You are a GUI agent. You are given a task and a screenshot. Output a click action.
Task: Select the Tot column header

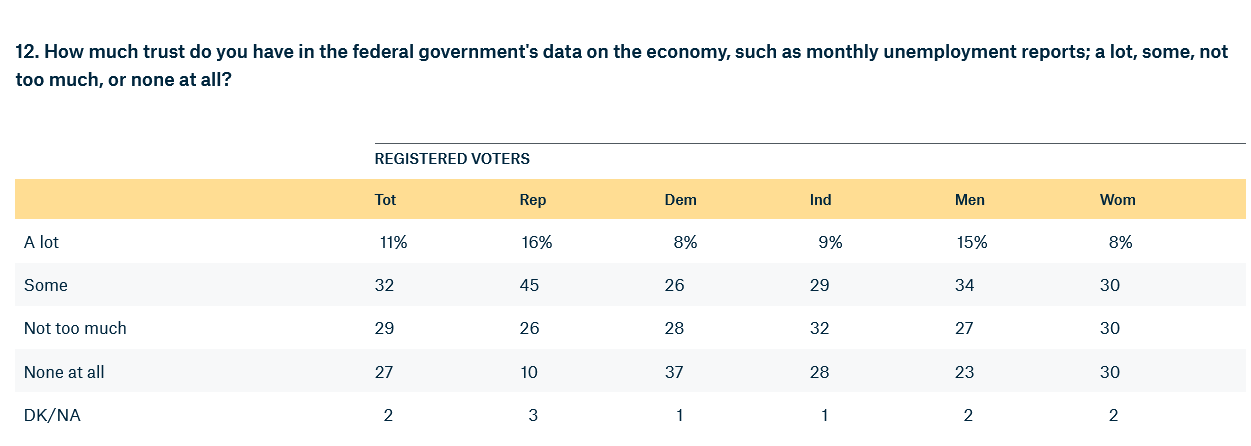click(x=385, y=200)
